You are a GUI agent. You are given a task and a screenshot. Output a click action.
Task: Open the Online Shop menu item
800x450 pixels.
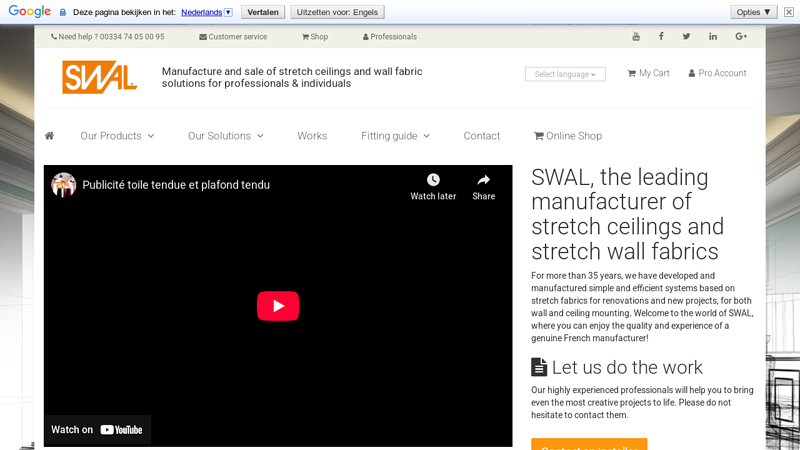pyautogui.click(x=568, y=136)
